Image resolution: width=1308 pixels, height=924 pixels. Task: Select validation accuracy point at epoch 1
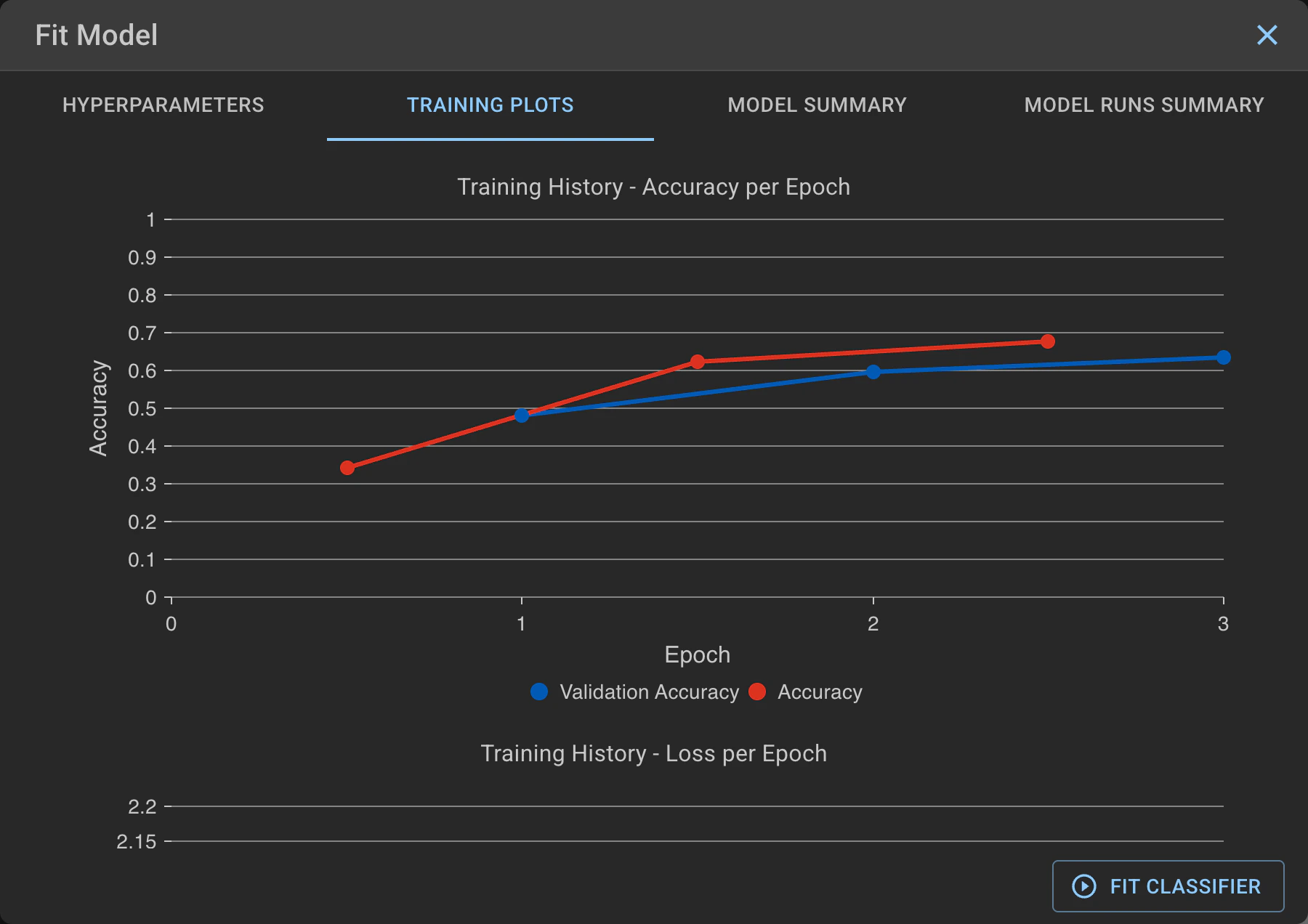pos(522,416)
